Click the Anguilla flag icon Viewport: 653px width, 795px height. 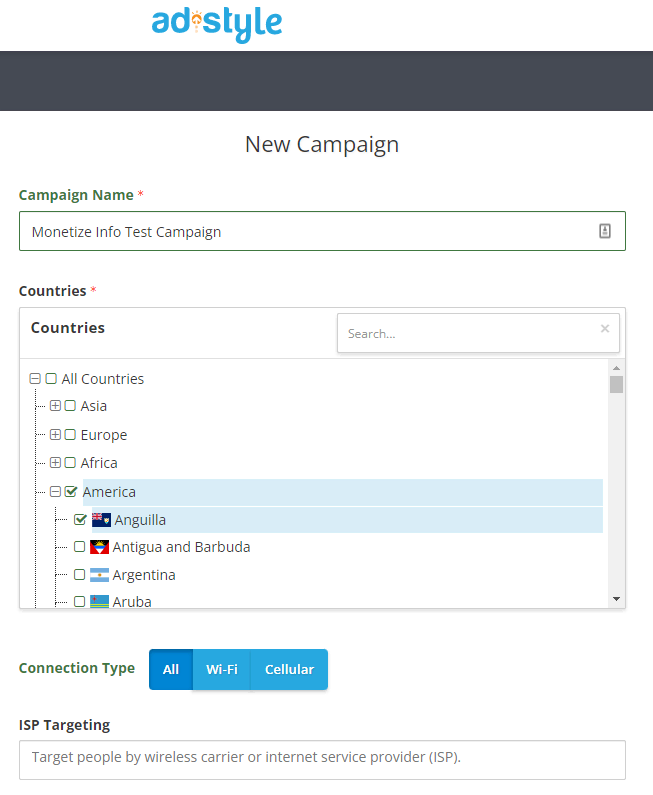101,520
